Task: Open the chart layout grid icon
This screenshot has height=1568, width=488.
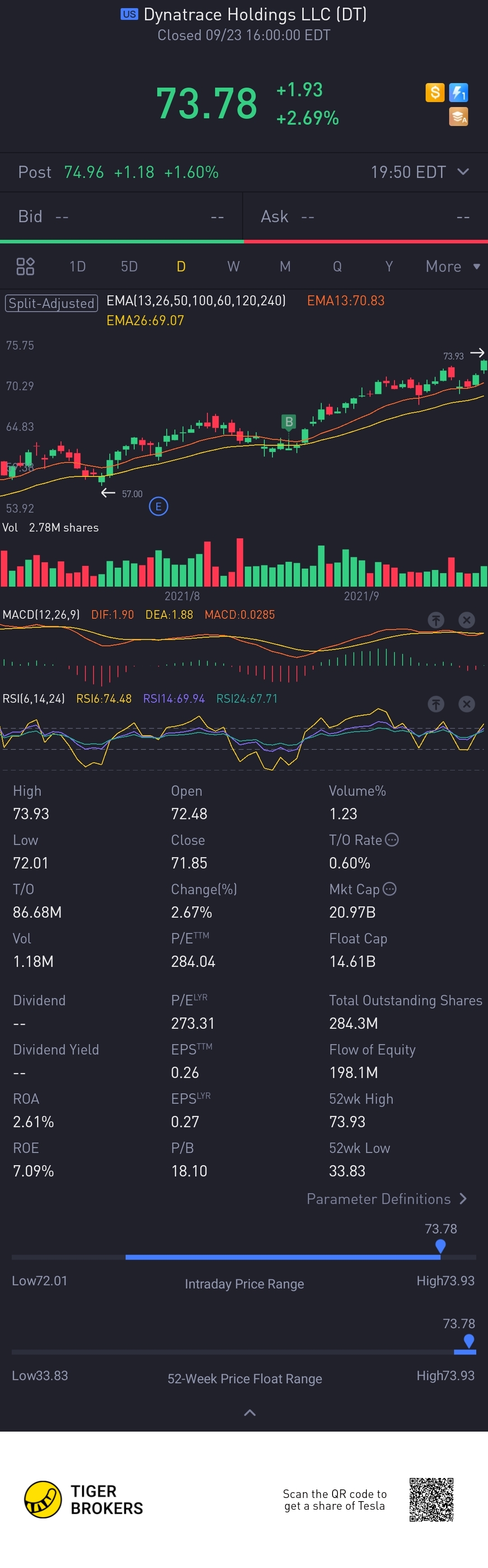Action: coord(25,266)
